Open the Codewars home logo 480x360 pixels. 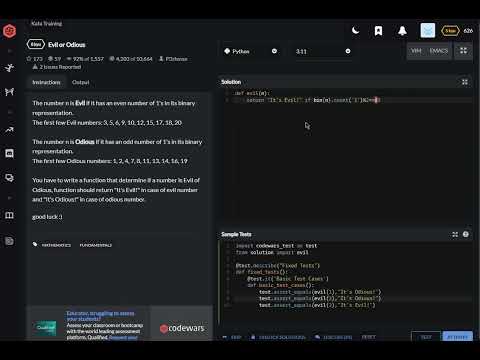click(9, 31)
